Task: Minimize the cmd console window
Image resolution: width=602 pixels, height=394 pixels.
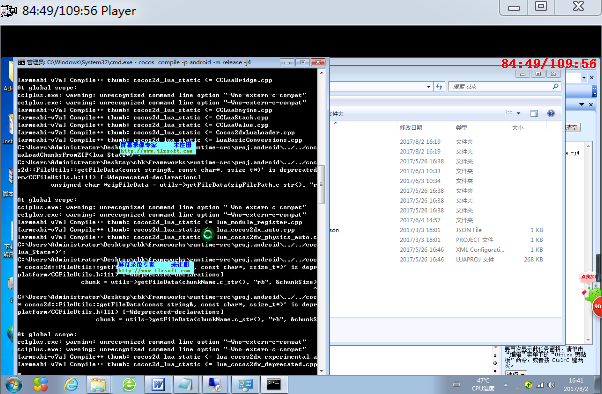Action: (286, 62)
